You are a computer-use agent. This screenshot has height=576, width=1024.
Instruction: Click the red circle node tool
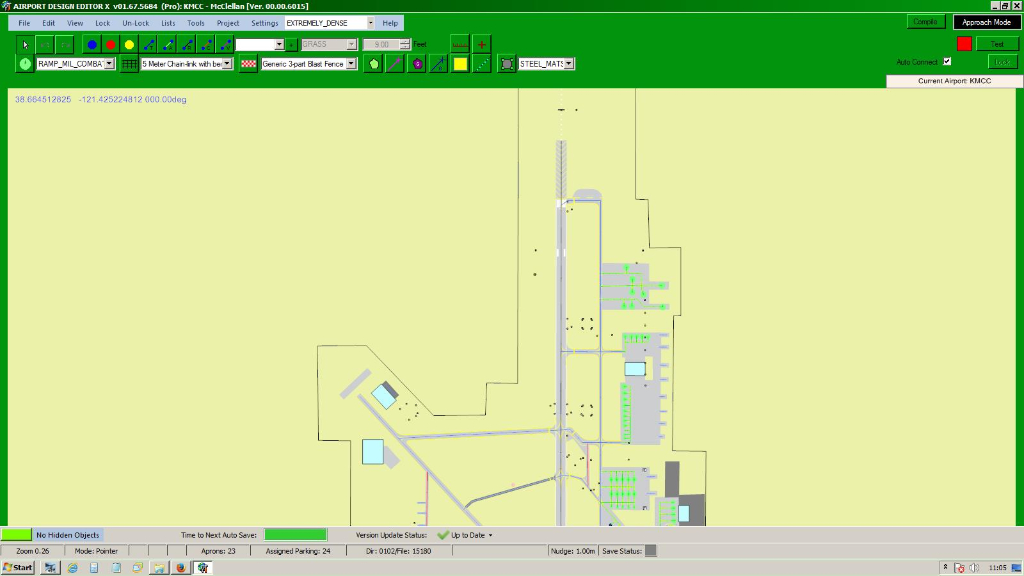(x=110, y=44)
